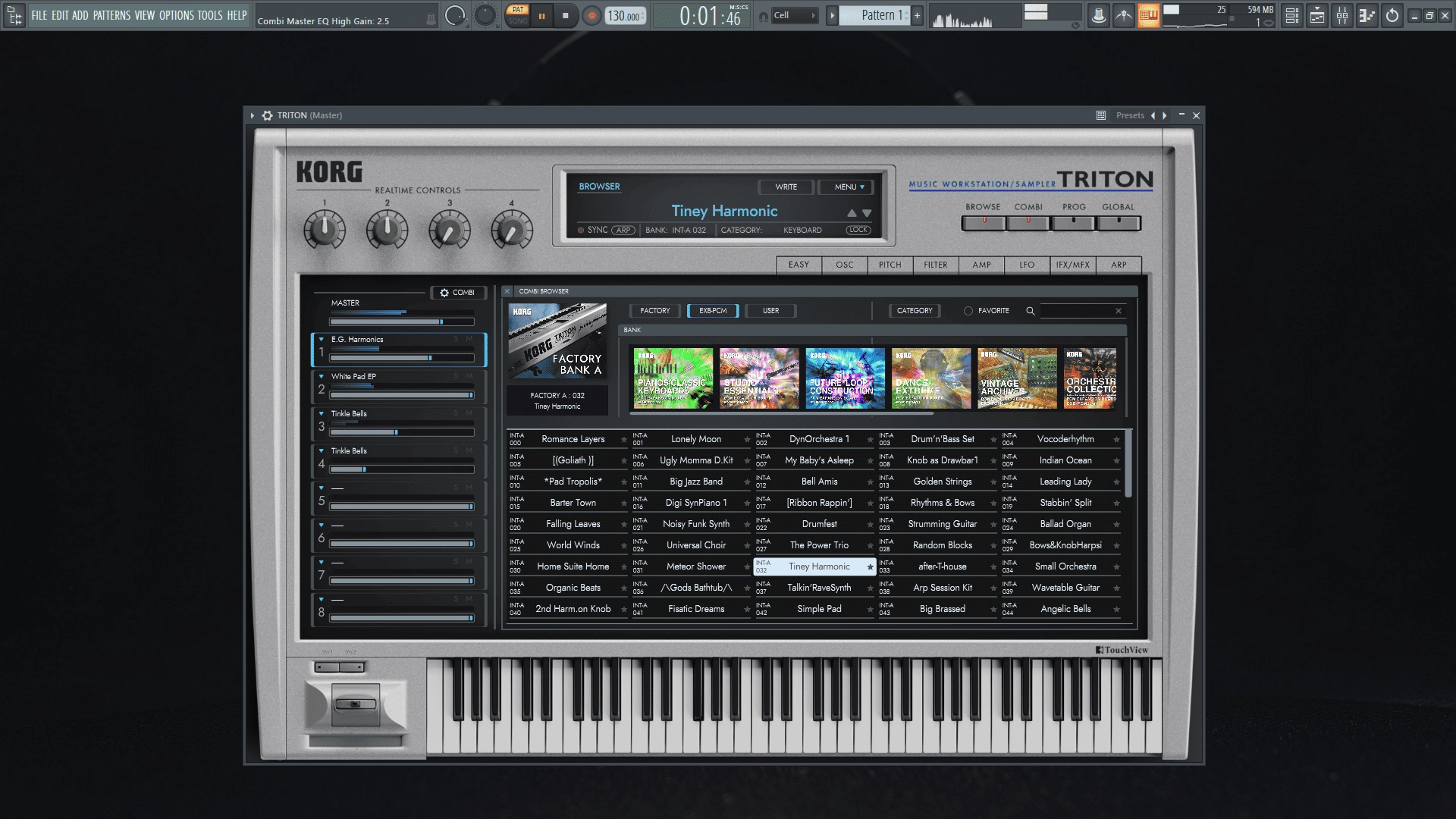Adjust the MASTER volume slider
The height and width of the screenshot is (819, 1456).
402,322
